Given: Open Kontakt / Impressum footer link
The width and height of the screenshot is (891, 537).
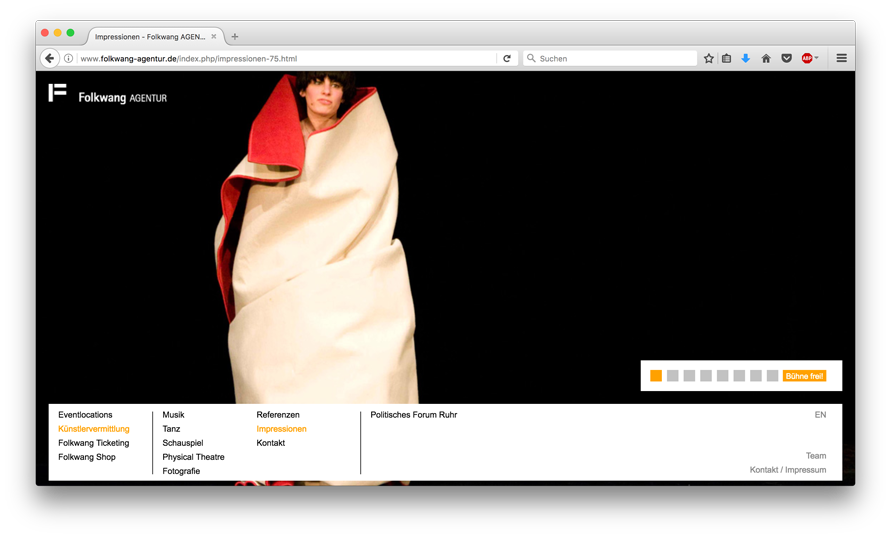Looking at the screenshot, I should [788, 470].
